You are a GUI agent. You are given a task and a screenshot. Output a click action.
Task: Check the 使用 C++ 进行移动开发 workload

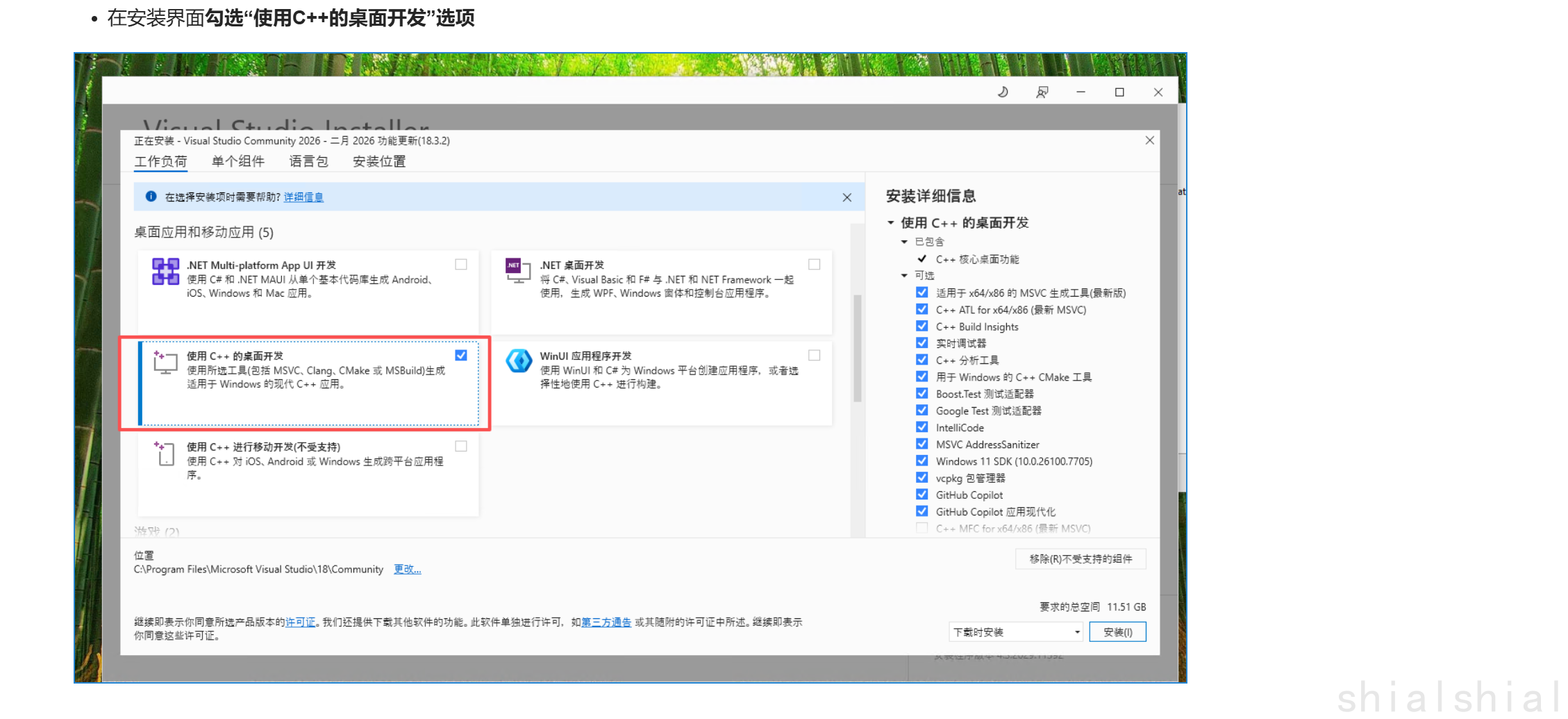point(461,446)
